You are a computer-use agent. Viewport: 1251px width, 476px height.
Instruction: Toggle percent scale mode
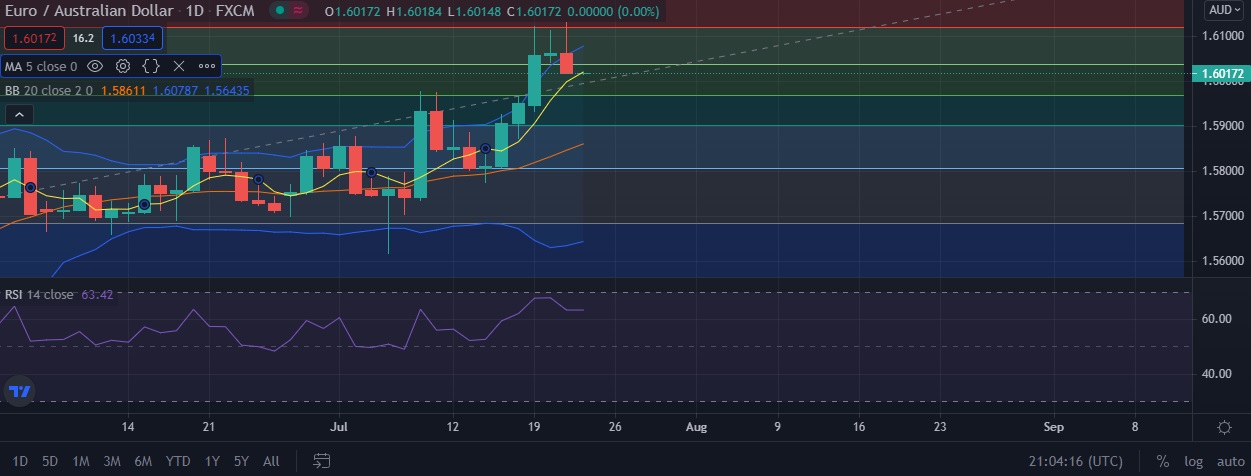[x=1163, y=461]
